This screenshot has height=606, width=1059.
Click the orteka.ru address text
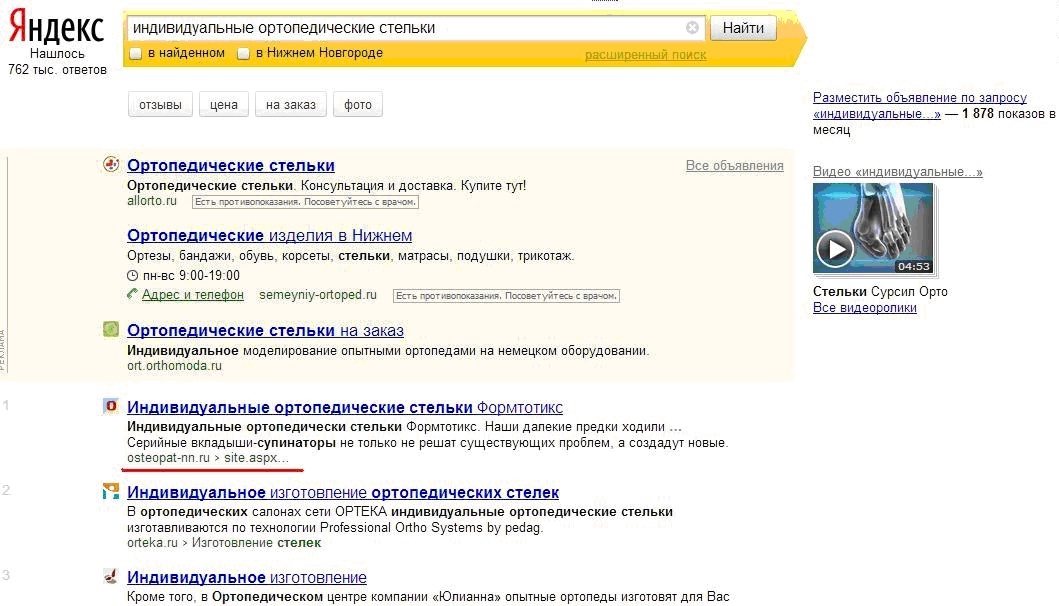[x=152, y=542]
